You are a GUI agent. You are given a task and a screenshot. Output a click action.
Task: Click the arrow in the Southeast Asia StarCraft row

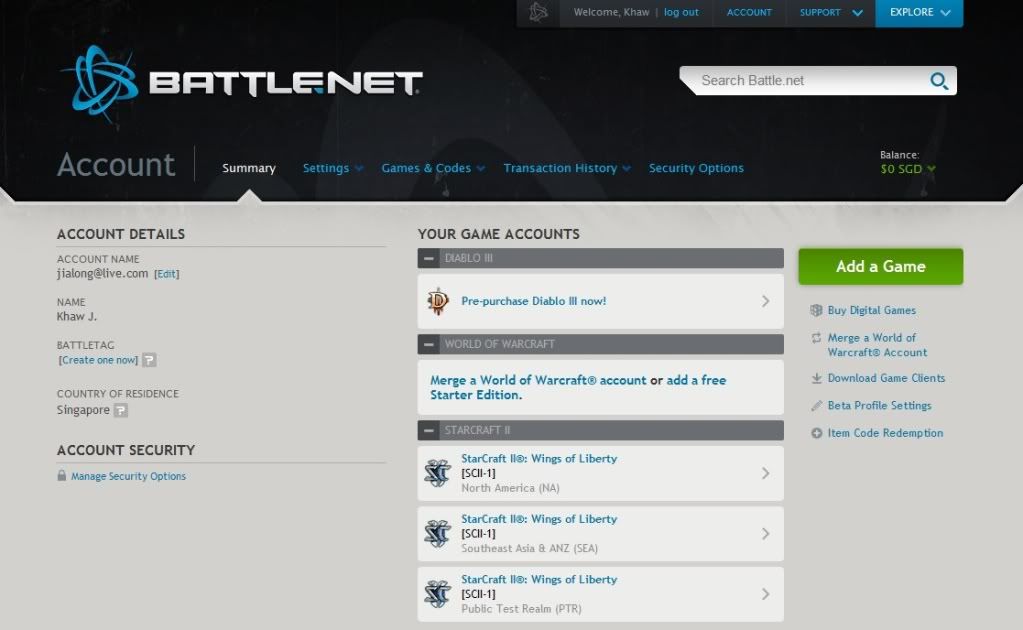765,534
